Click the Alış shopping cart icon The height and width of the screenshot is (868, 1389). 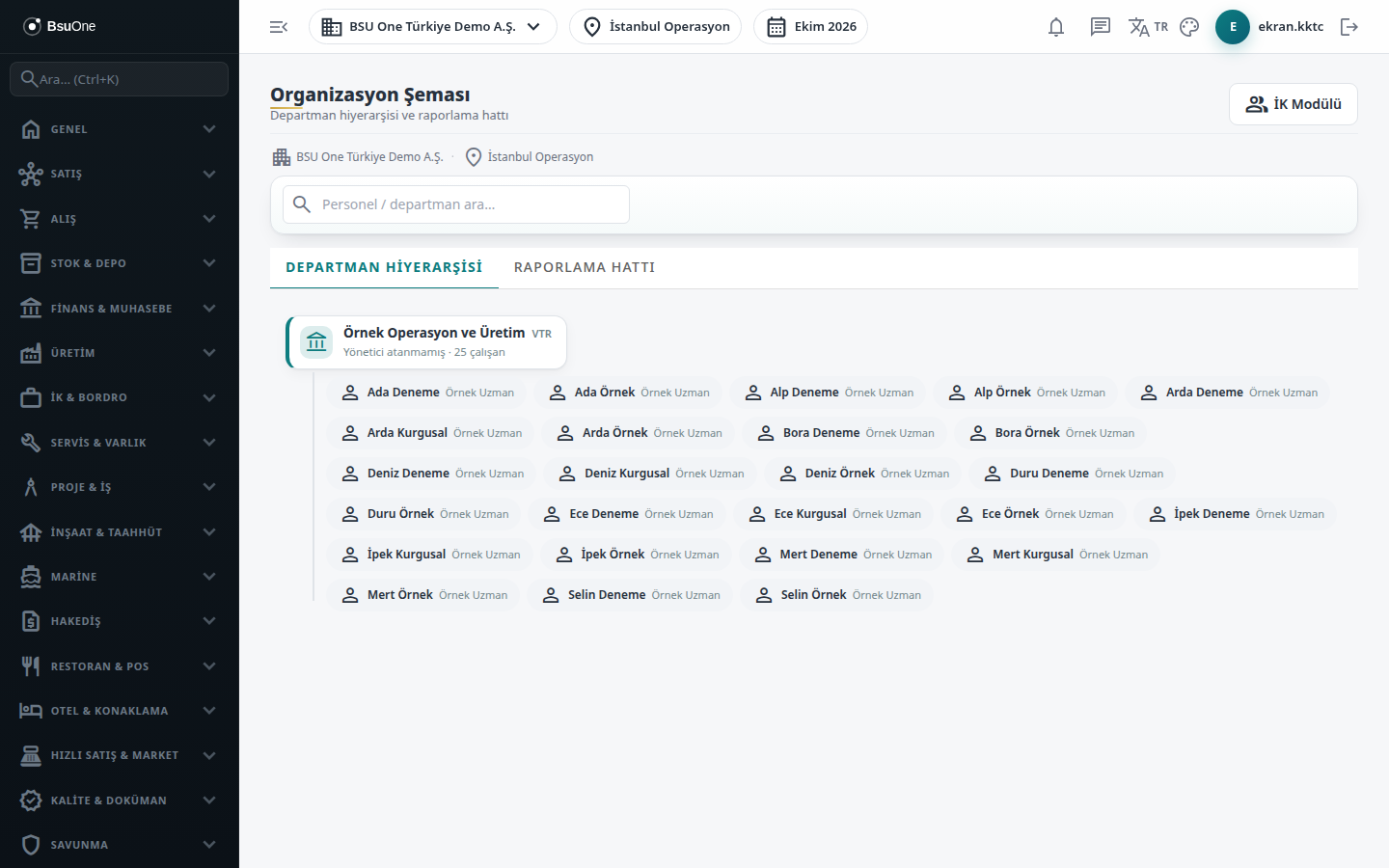31,219
